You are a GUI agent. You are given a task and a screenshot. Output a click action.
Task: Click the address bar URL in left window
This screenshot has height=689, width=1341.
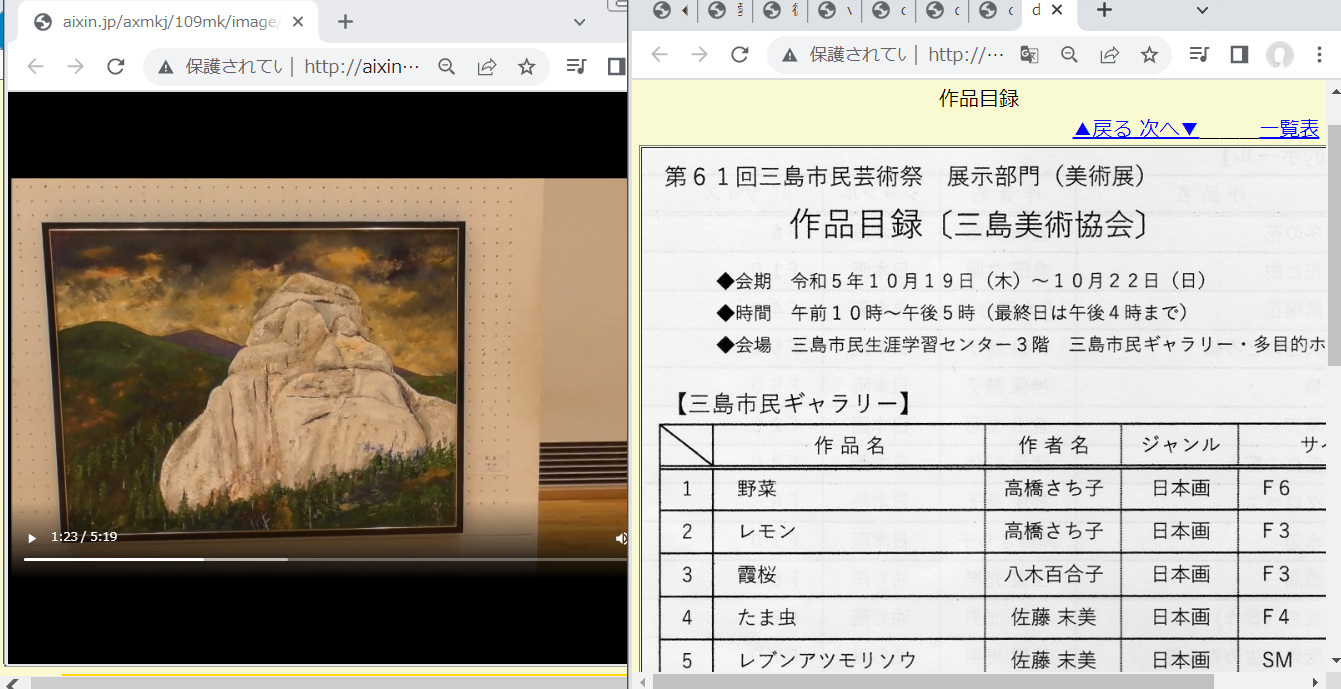(362, 67)
